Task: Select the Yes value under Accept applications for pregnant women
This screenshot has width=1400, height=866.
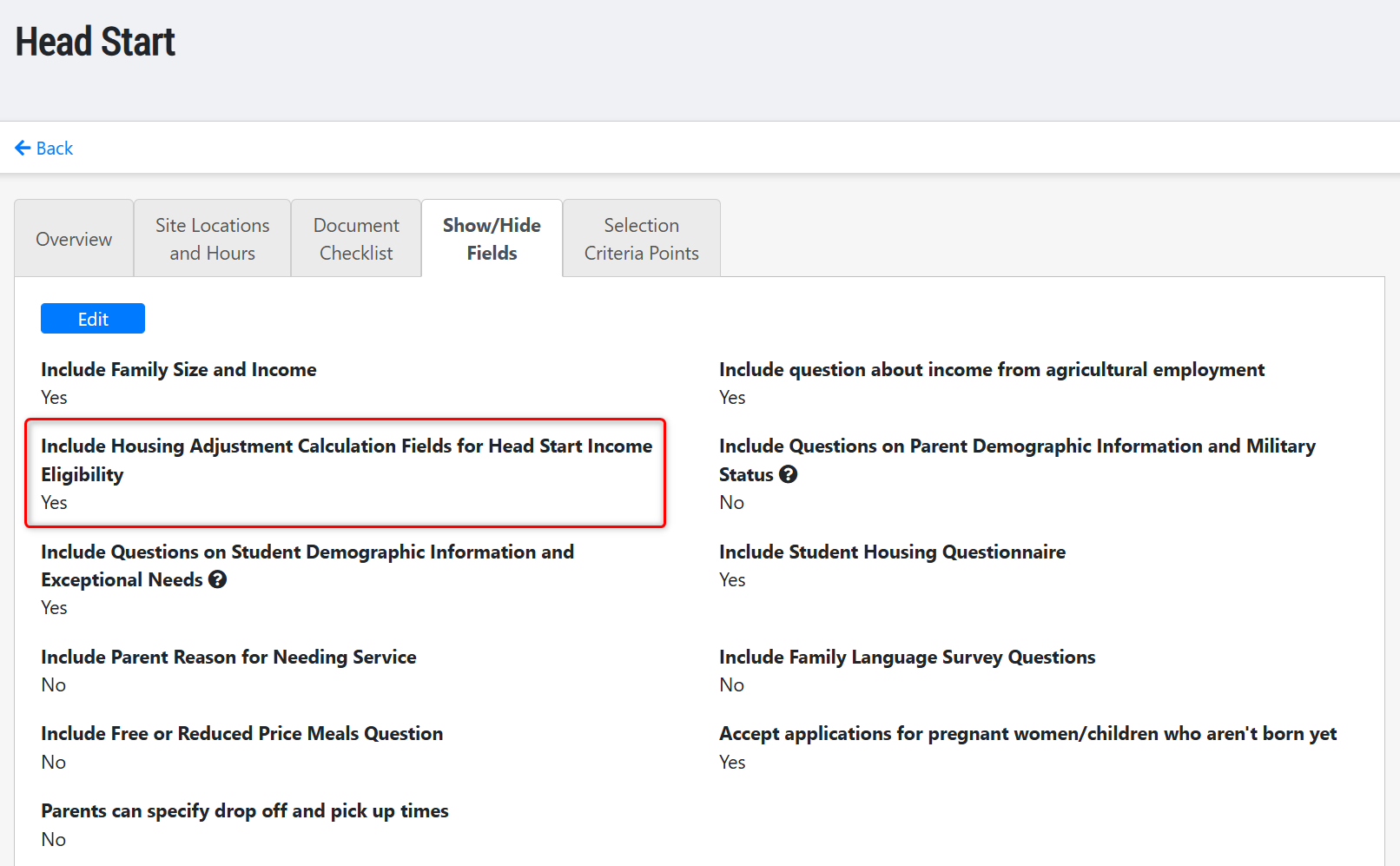Action: click(732, 762)
